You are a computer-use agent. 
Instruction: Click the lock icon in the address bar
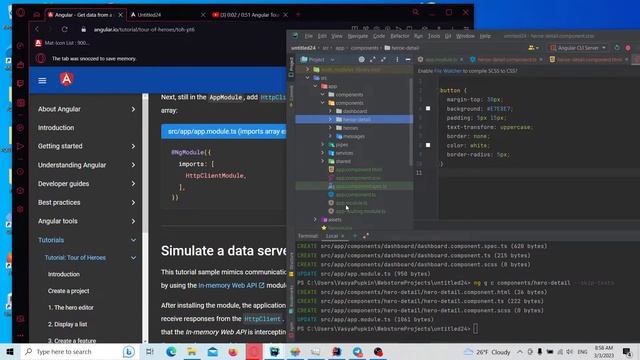(84, 29)
